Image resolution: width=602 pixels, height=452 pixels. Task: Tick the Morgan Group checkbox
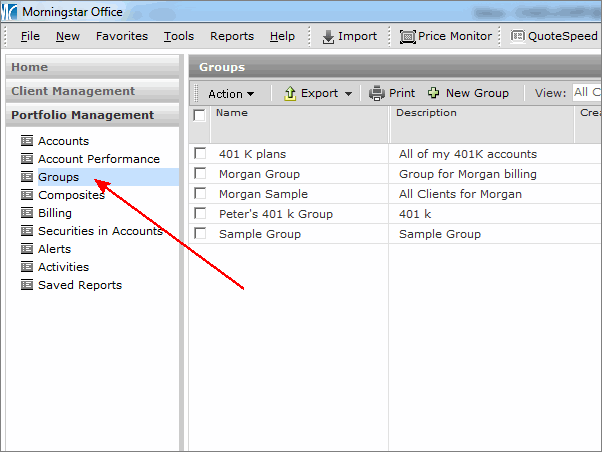tap(200, 174)
